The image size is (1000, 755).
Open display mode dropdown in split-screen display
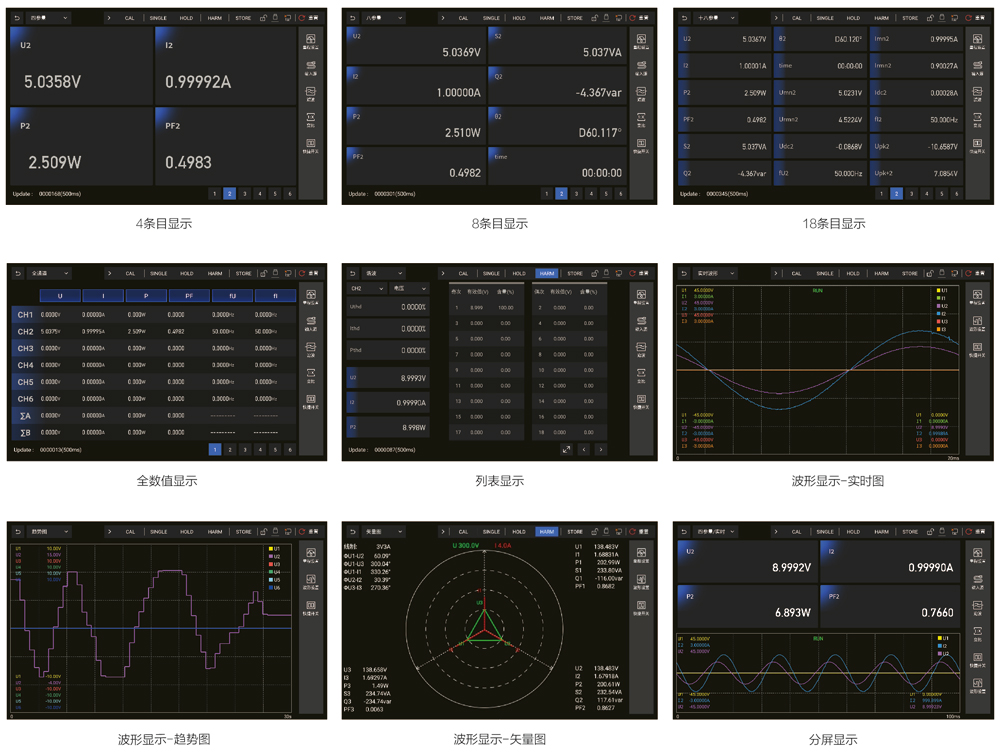[711, 532]
